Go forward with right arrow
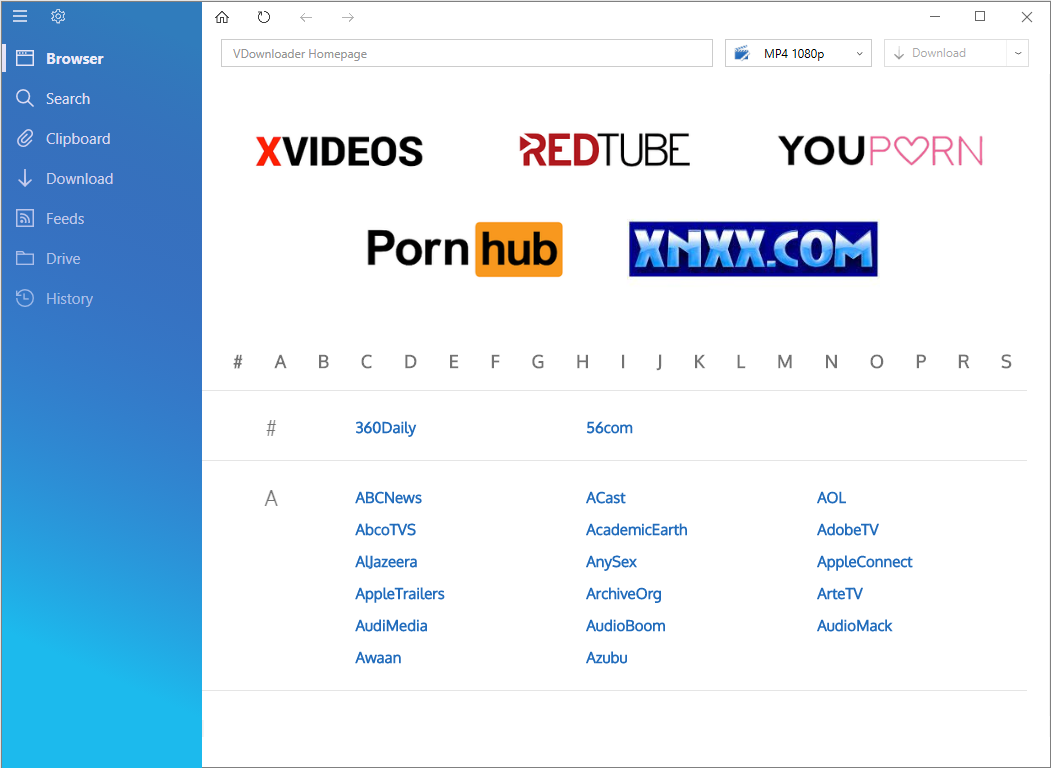This screenshot has height=768, width=1051. (x=348, y=17)
